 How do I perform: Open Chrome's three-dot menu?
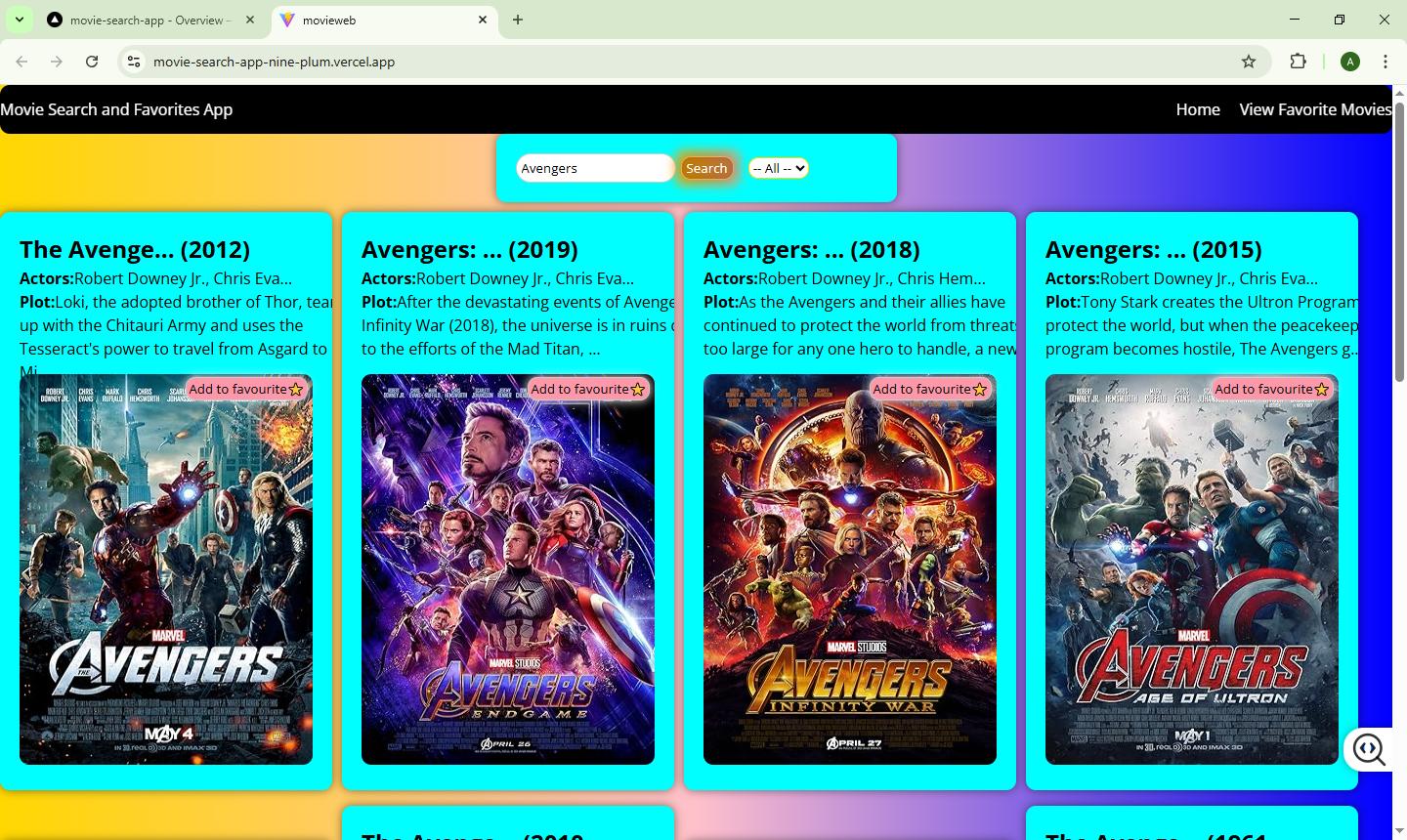(x=1386, y=62)
